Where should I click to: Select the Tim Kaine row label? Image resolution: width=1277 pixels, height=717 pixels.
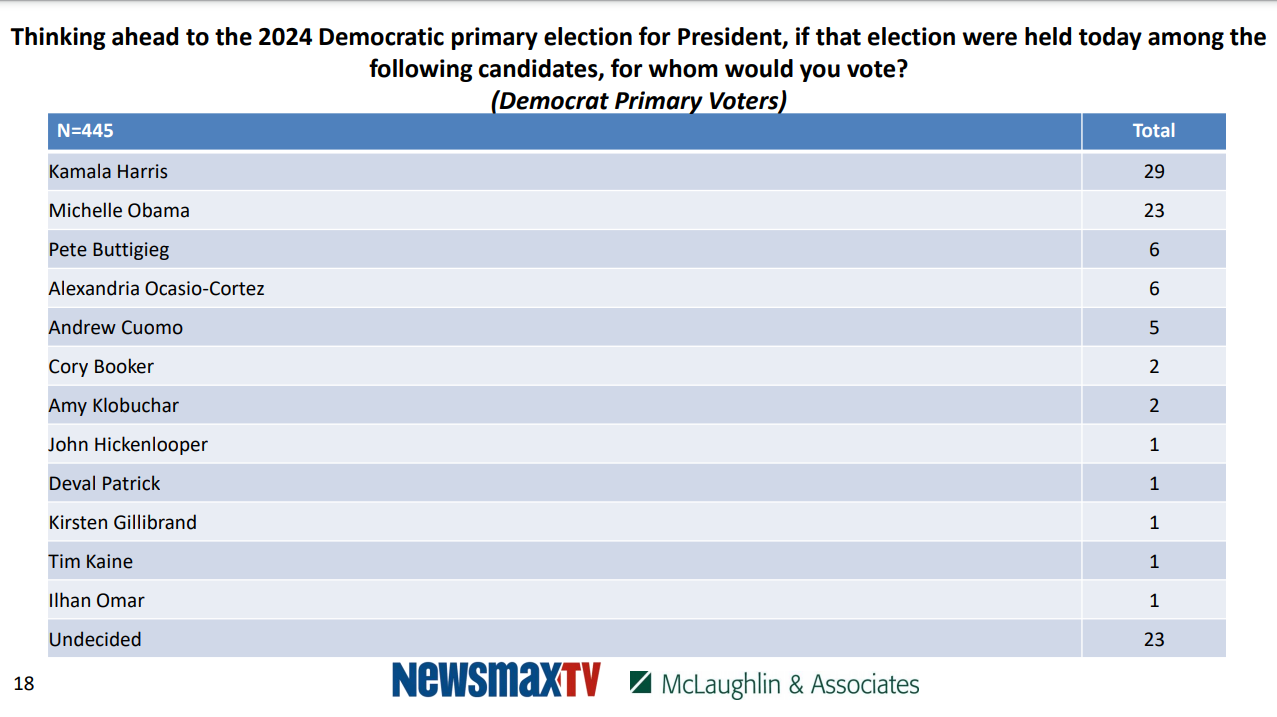[90, 562]
